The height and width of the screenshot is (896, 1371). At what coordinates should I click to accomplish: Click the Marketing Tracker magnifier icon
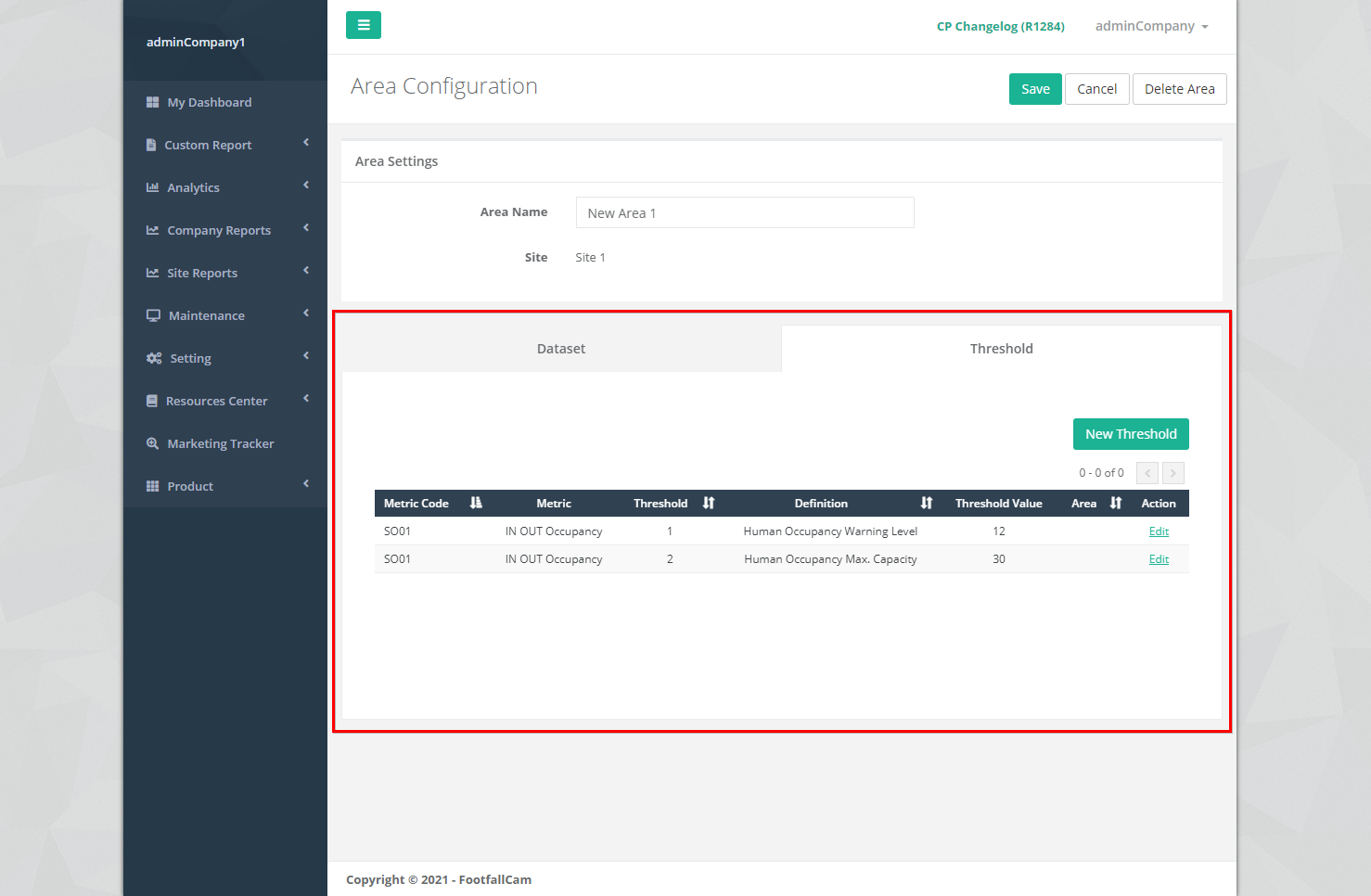coord(153,443)
